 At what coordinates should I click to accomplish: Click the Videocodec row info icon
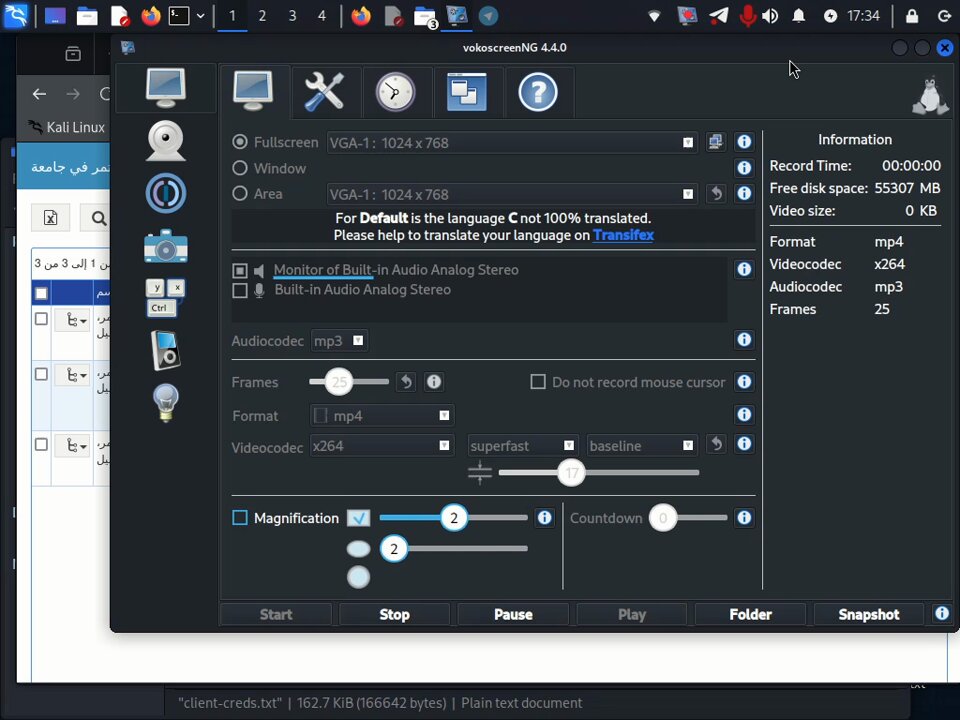pos(744,444)
